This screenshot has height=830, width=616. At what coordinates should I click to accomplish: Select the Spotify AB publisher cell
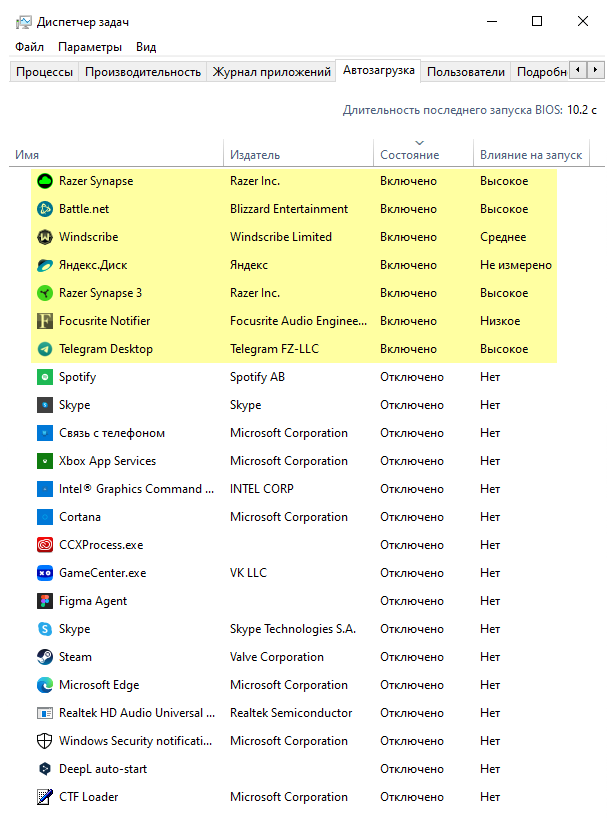tap(257, 377)
